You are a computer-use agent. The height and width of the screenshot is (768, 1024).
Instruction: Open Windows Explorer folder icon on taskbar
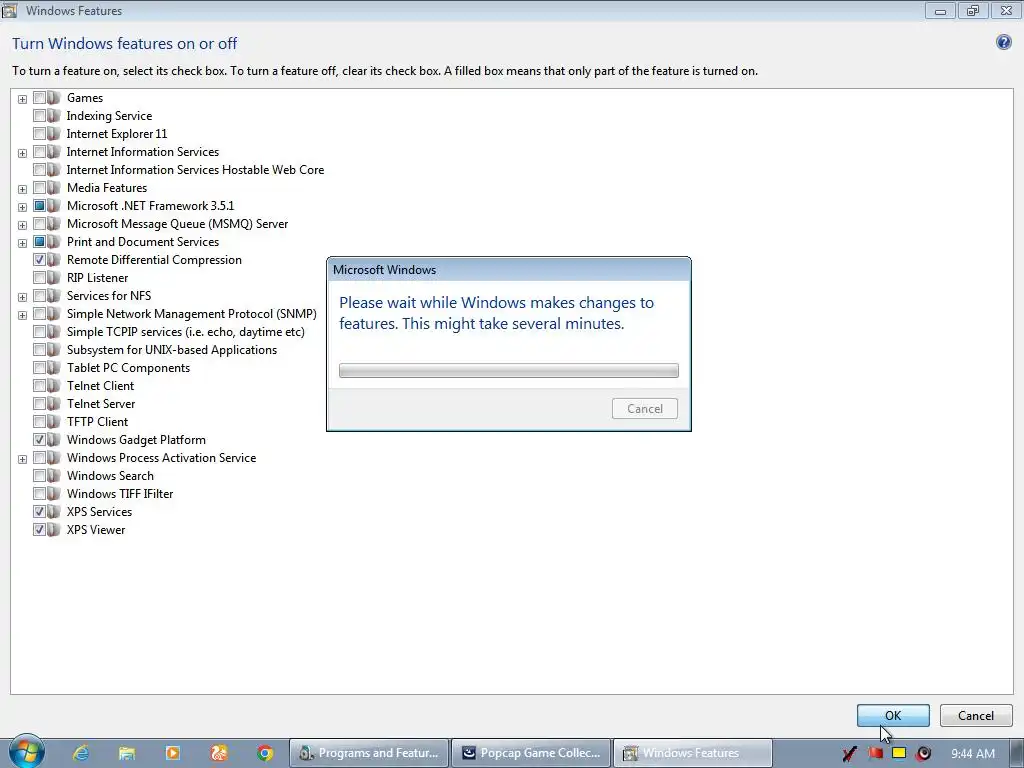click(127, 753)
